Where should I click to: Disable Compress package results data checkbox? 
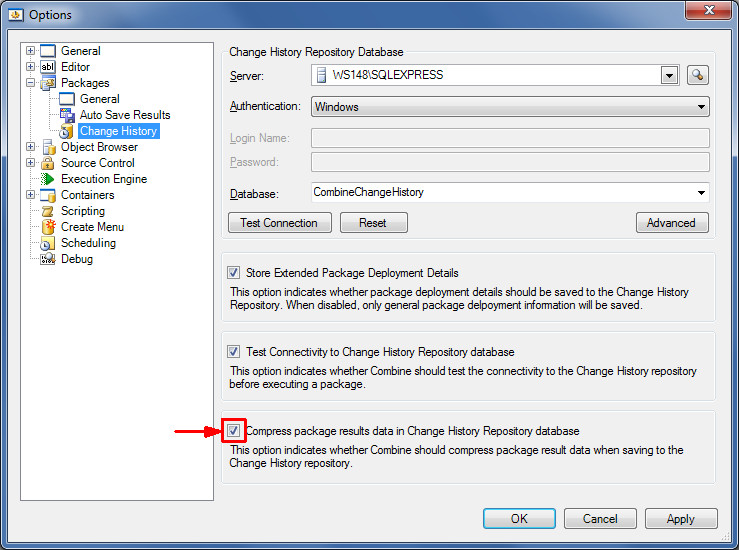tap(234, 431)
